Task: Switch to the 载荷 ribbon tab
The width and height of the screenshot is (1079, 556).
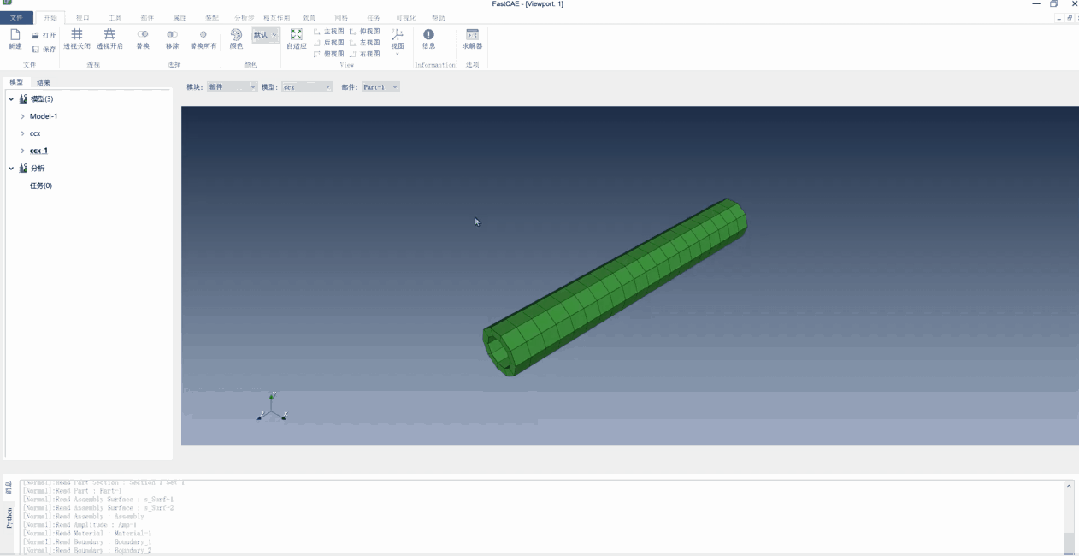Action: [x=308, y=18]
